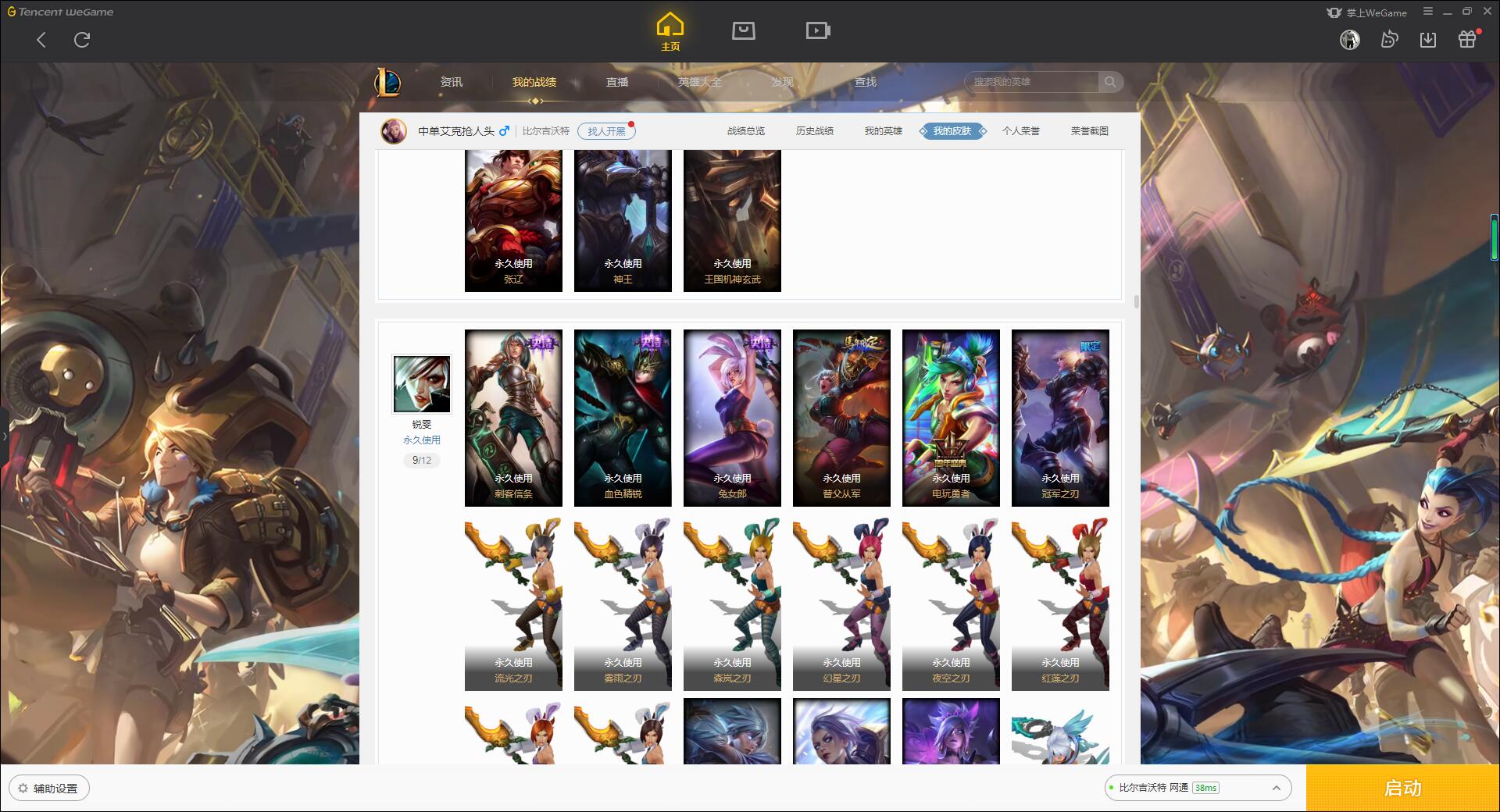Click the 启动 launch button

pyautogui.click(x=1402, y=789)
